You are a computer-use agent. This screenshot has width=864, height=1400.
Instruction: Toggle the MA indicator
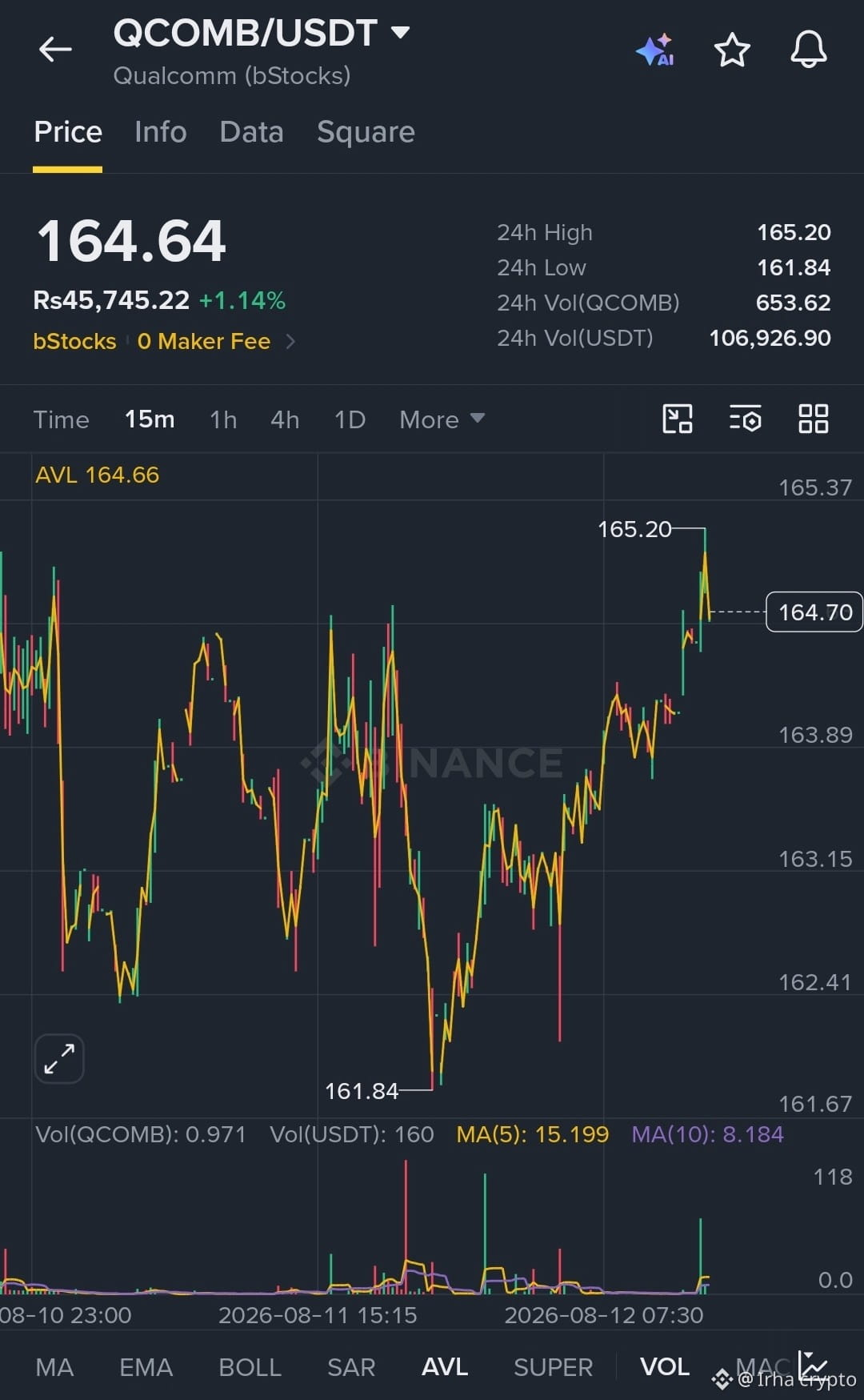click(54, 1367)
